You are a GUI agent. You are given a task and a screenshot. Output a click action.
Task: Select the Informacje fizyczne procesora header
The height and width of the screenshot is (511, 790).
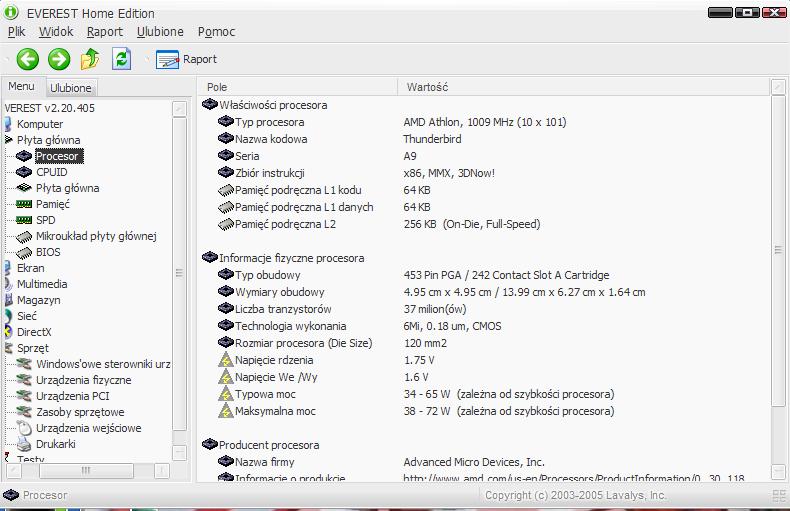tap(283, 258)
